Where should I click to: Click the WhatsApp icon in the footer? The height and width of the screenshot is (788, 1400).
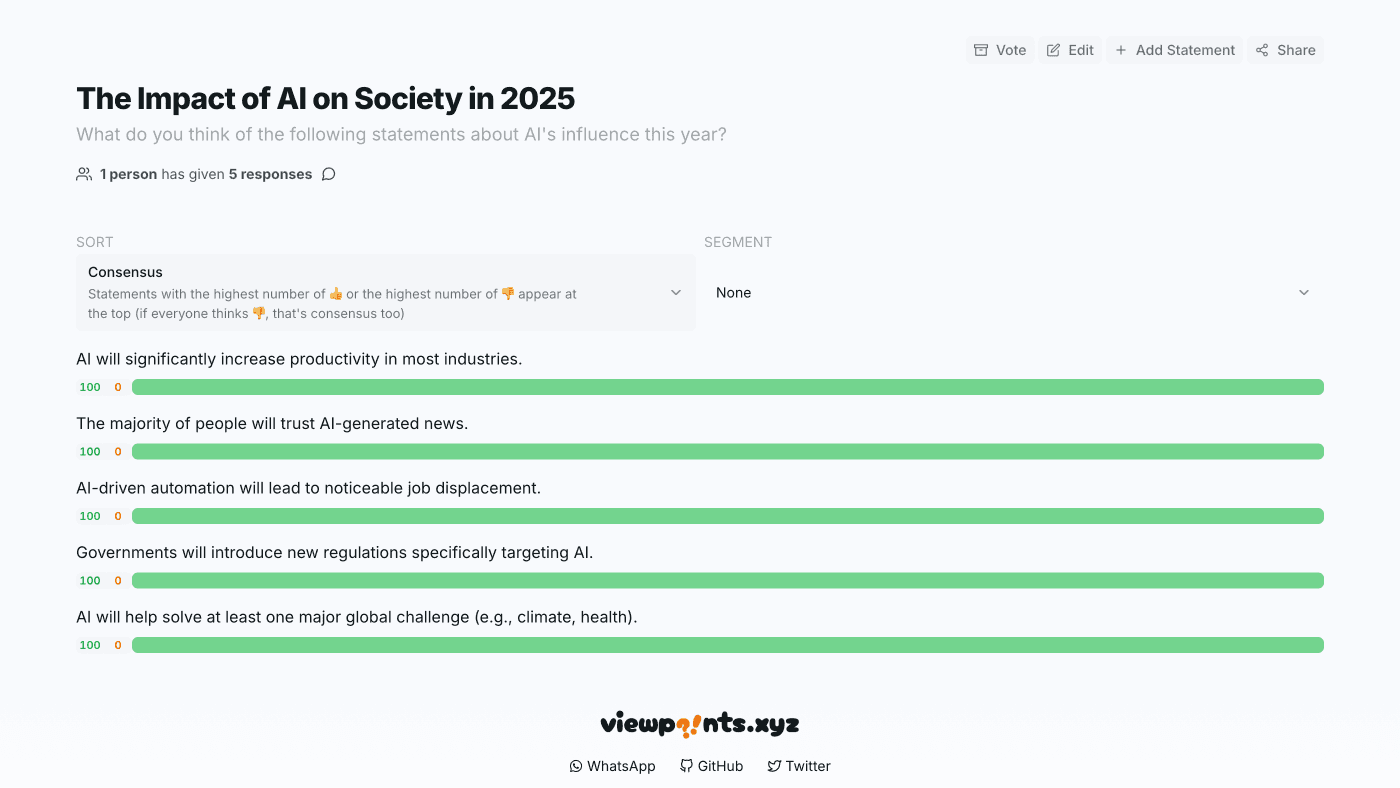576,766
